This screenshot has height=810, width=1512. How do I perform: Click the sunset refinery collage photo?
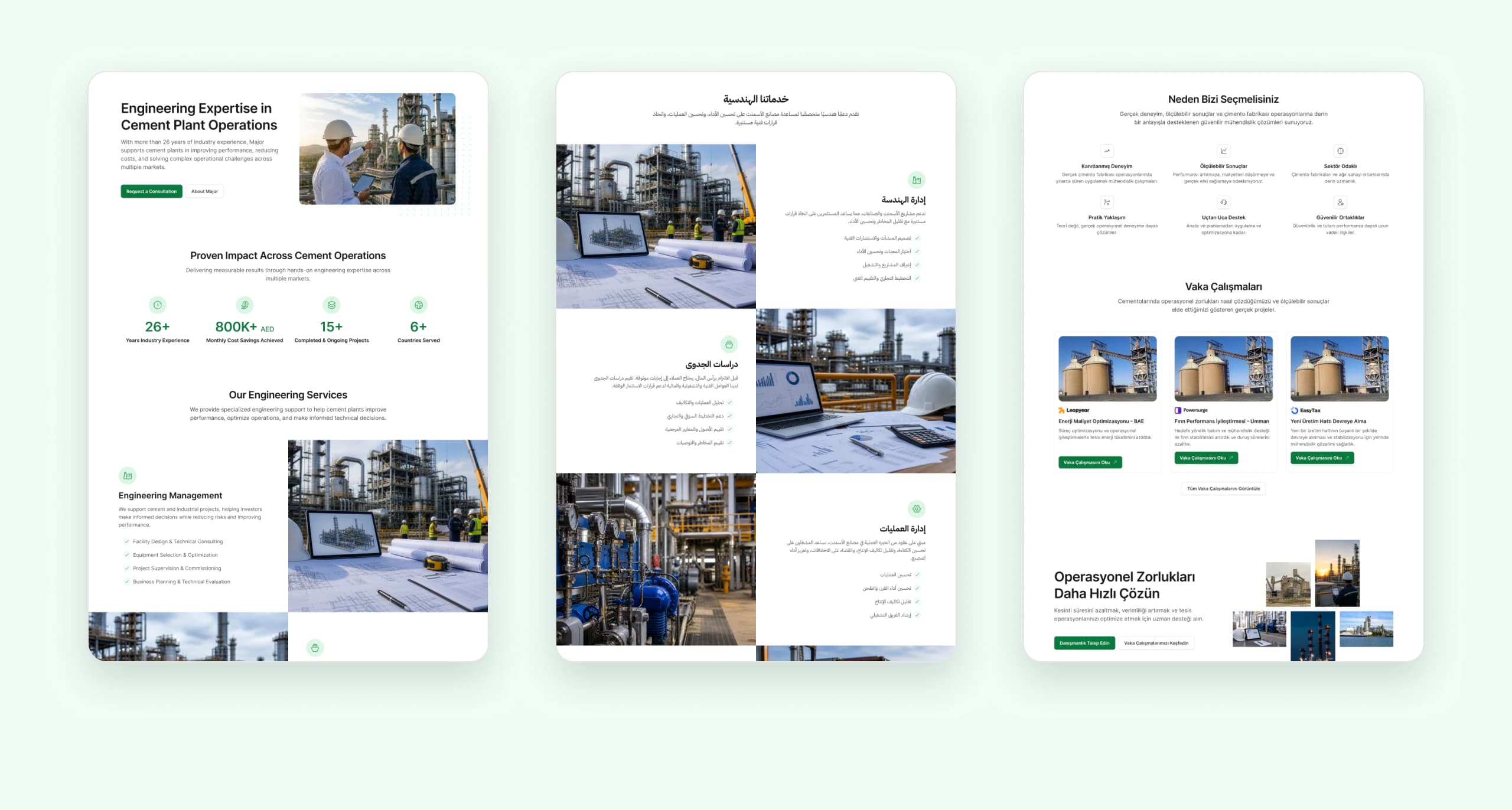[1337, 573]
